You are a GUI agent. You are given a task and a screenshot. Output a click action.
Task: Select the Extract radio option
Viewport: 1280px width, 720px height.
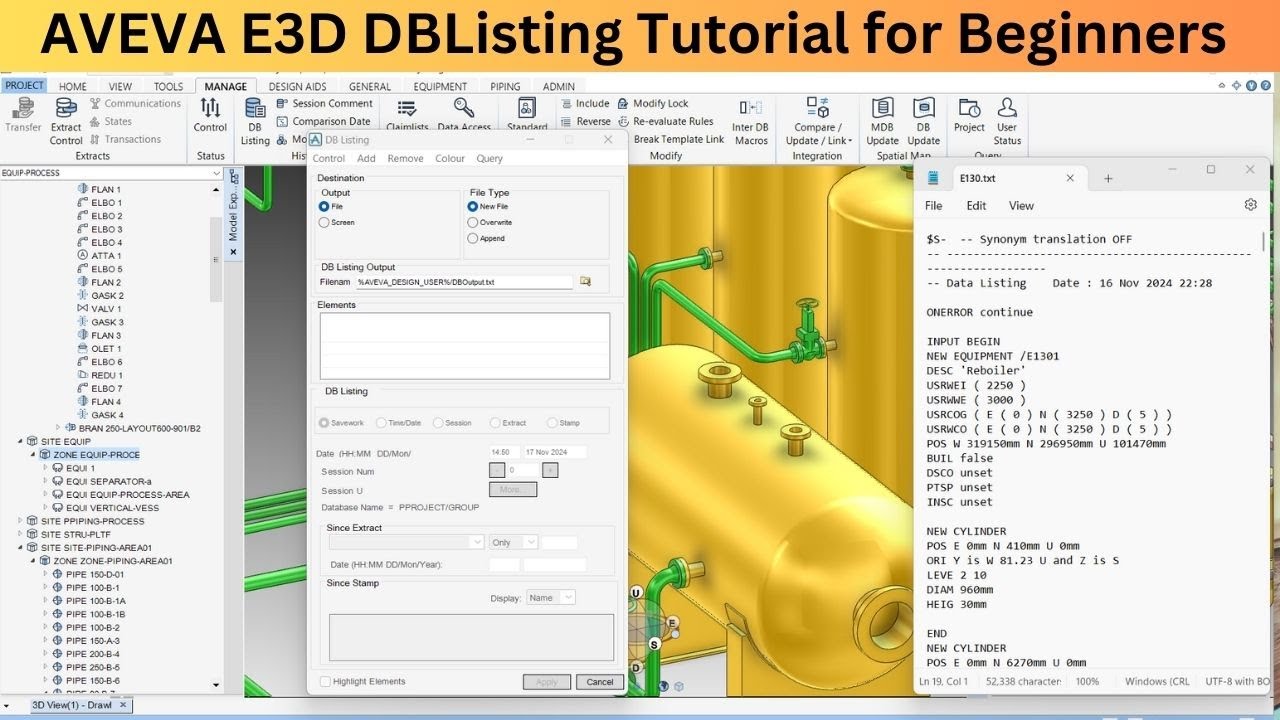(x=495, y=423)
